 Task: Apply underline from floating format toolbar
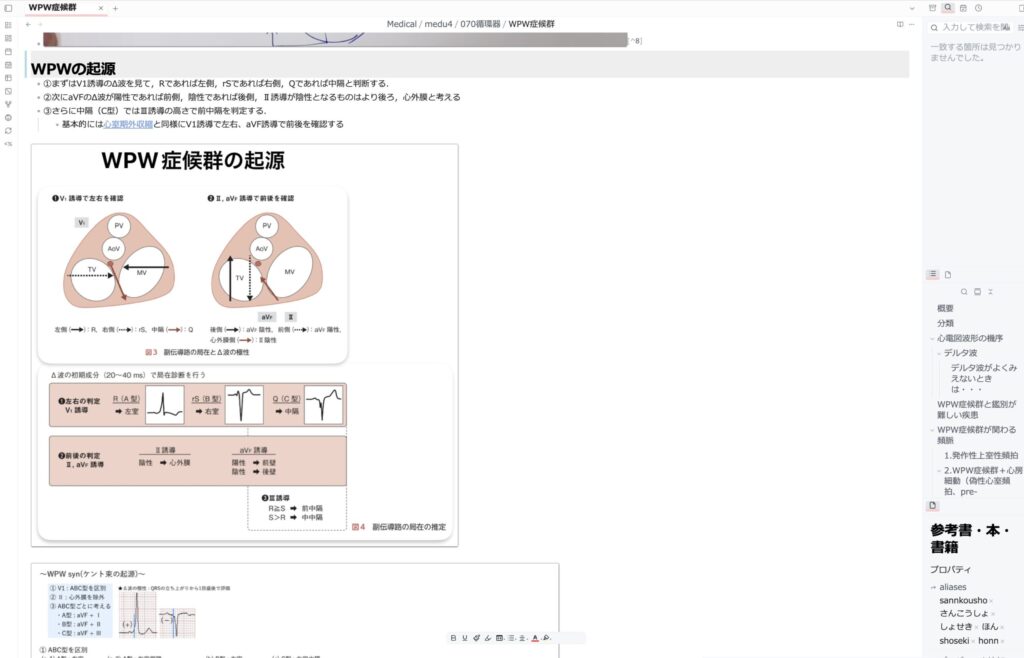pos(464,637)
